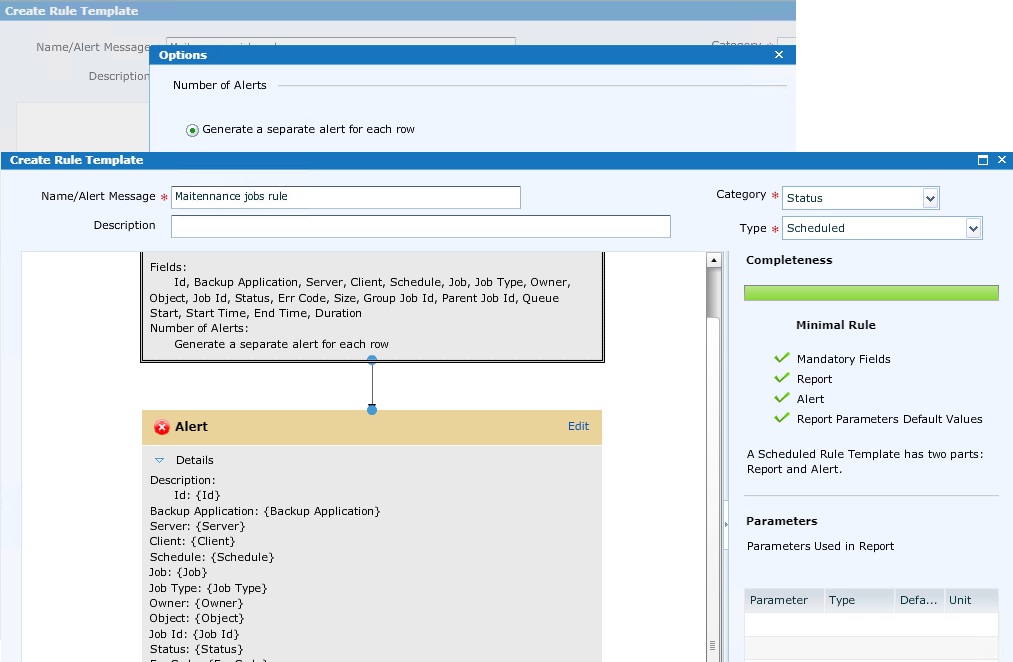This screenshot has height=662, width=1013.
Task: Click the vertical scrollbar thumb
Action: [x=712, y=290]
